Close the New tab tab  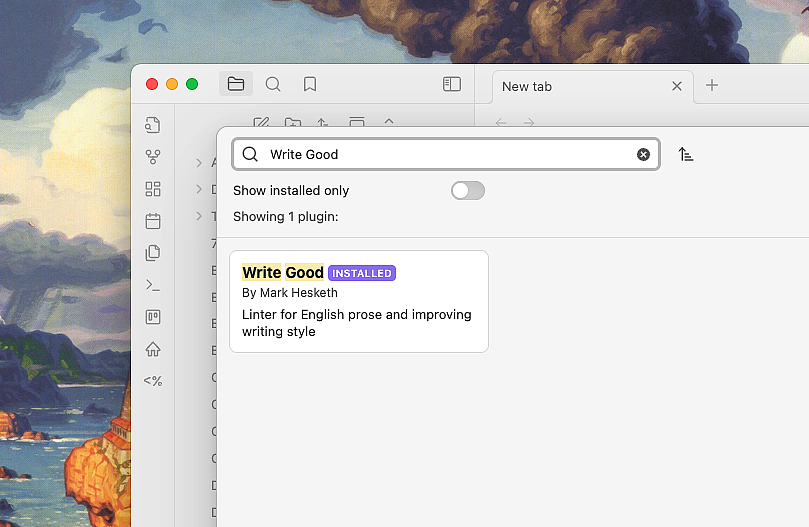(x=677, y=86)
